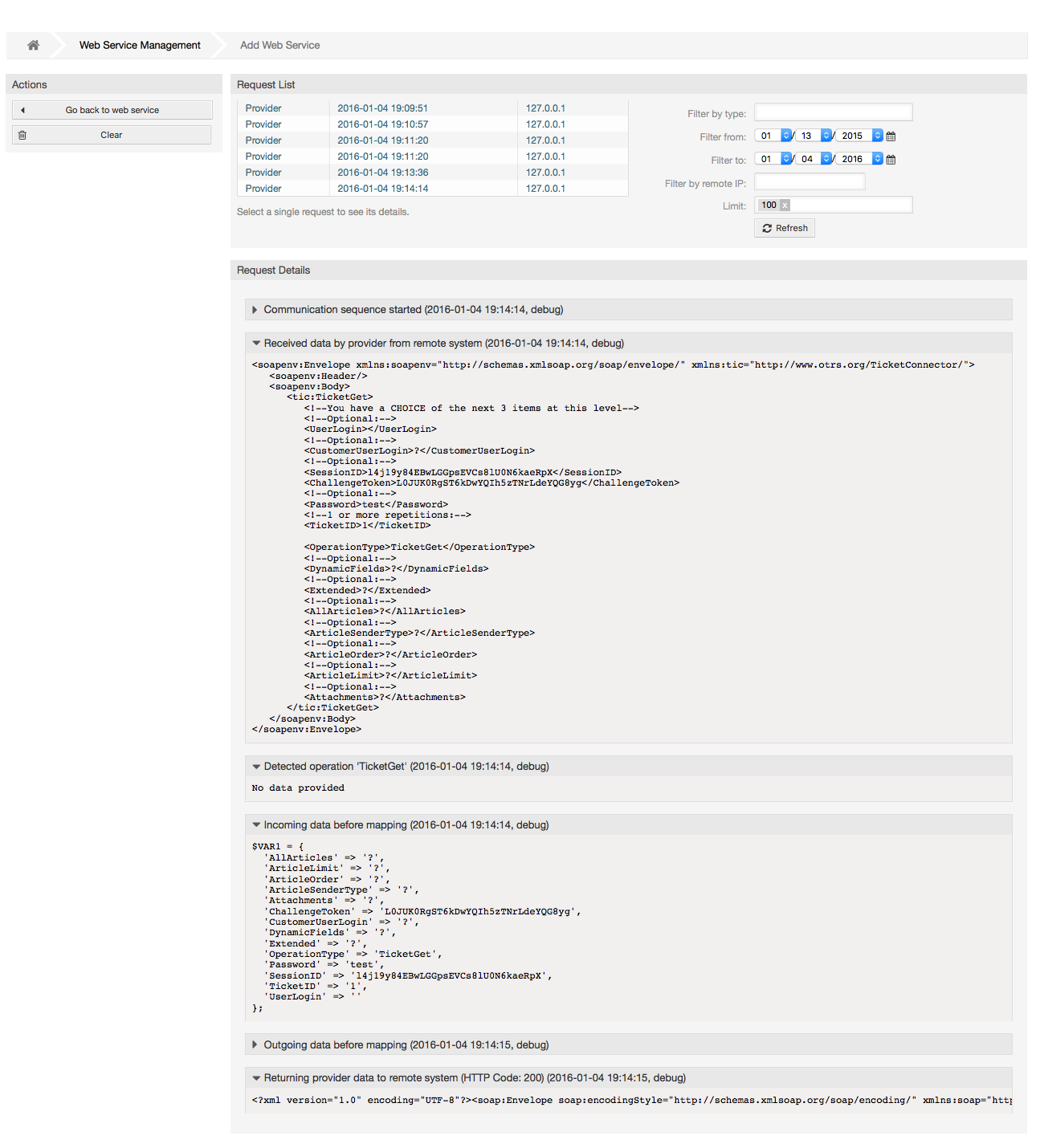Open the month dropdown in Filter from

point(785,136)
